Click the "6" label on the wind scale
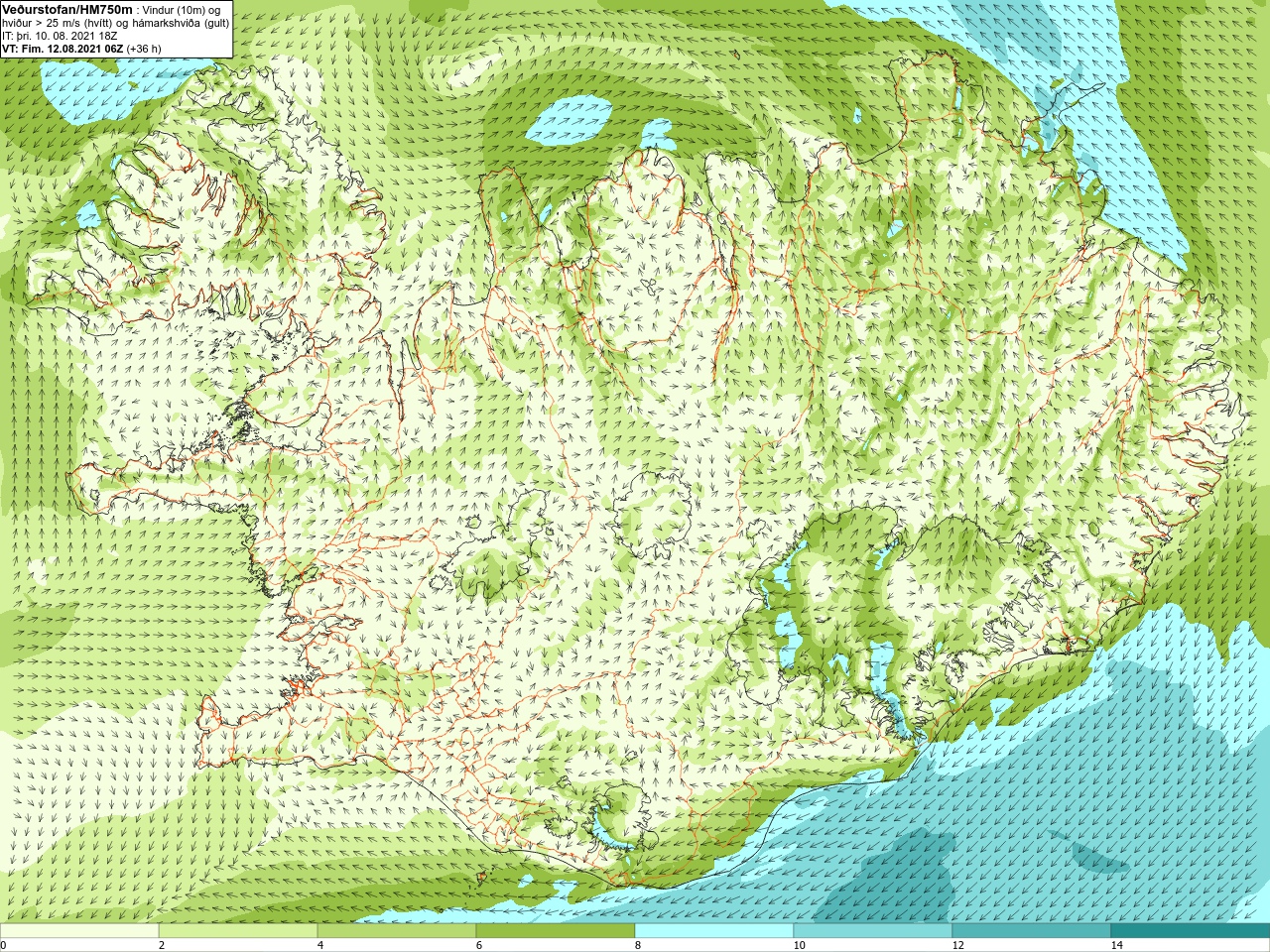Image resolution: width=1270 pixels, height=952 pixels. [478, 945]
